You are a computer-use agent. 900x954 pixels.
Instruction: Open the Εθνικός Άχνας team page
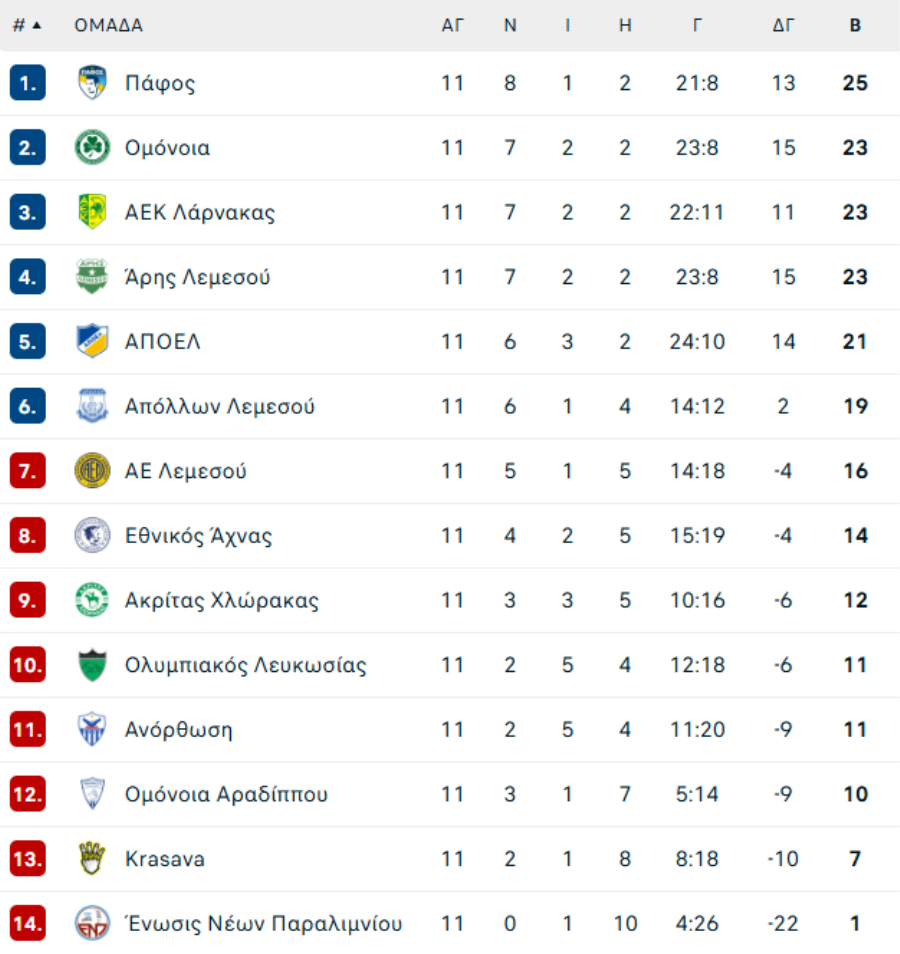pos(198,536)
